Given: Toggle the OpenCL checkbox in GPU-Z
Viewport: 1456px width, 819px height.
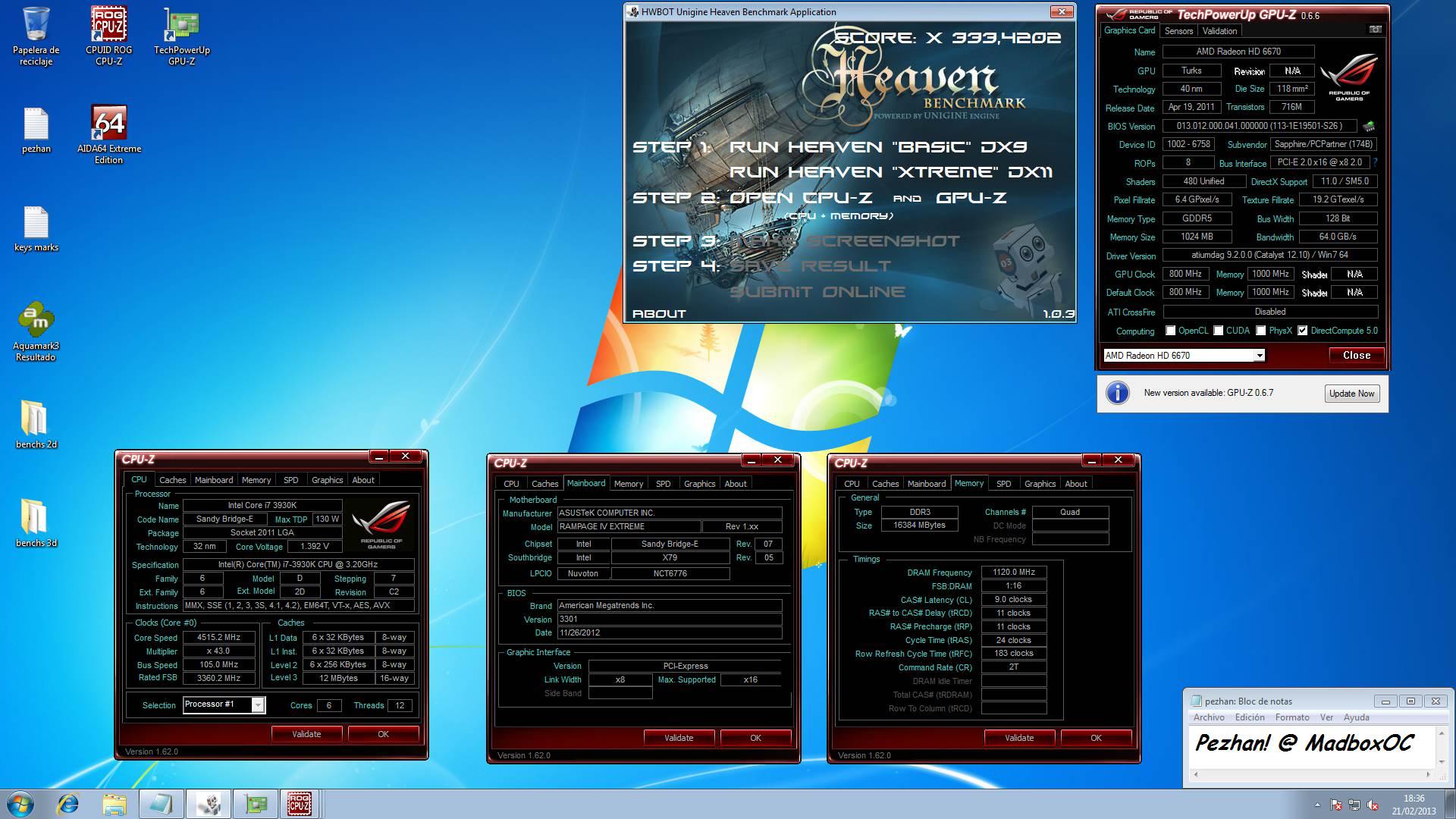Looking at the screenshot, I should (x=1171, y=331).
